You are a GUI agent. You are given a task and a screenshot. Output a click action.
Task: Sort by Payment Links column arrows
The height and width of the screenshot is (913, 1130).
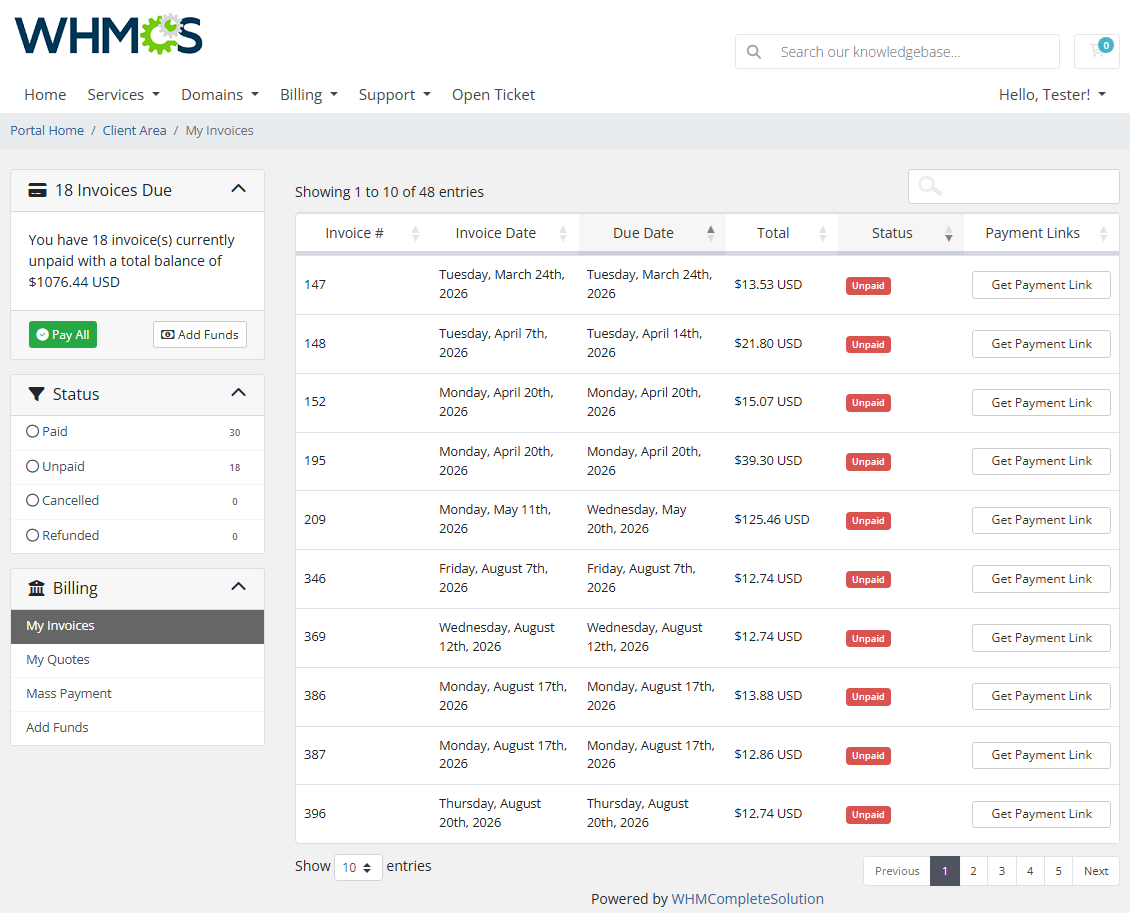pos(1103,233)
